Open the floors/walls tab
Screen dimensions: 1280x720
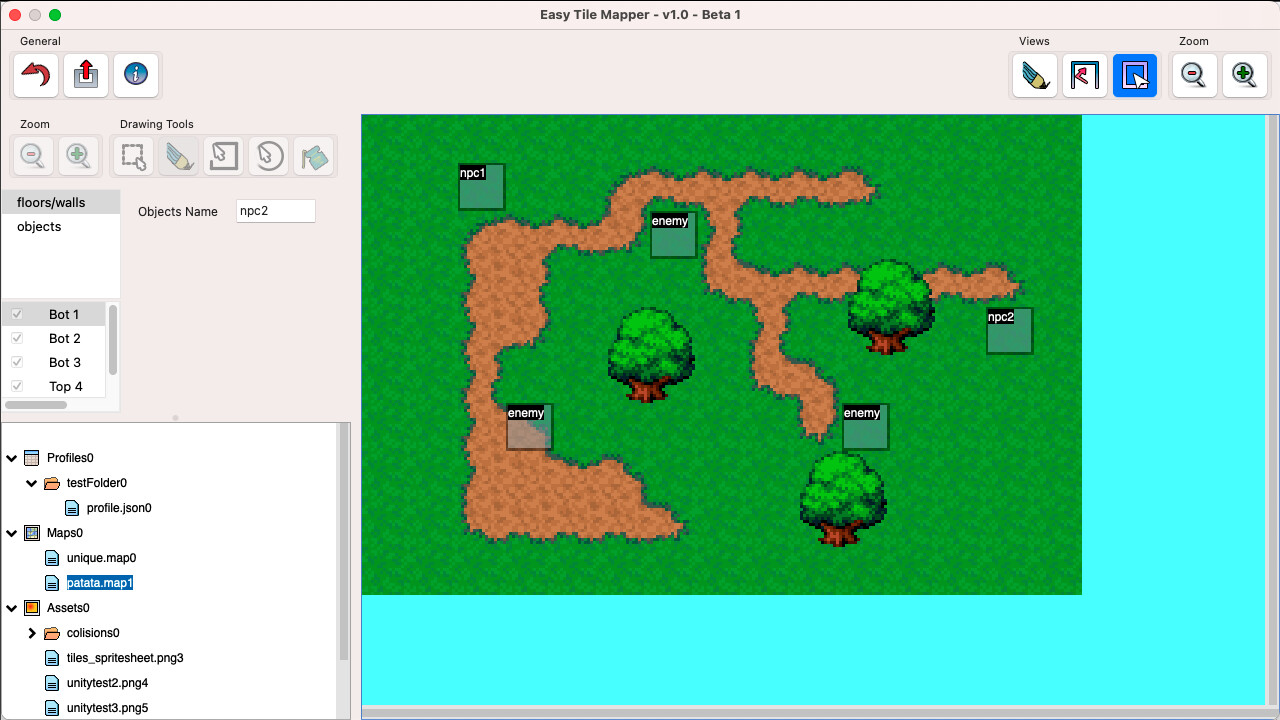point(49,202)
